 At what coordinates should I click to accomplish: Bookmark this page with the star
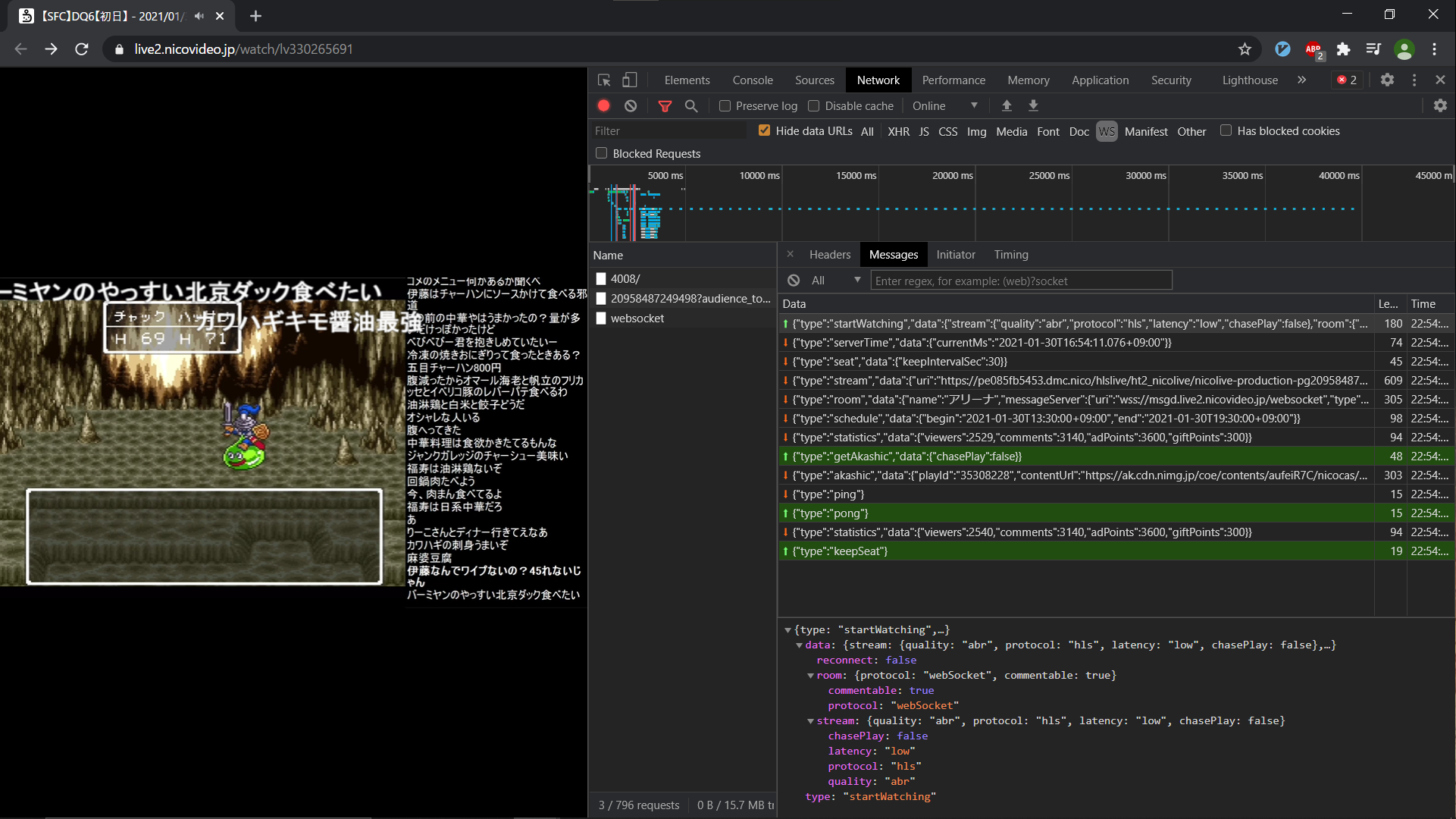click(x=1245, y=49)
